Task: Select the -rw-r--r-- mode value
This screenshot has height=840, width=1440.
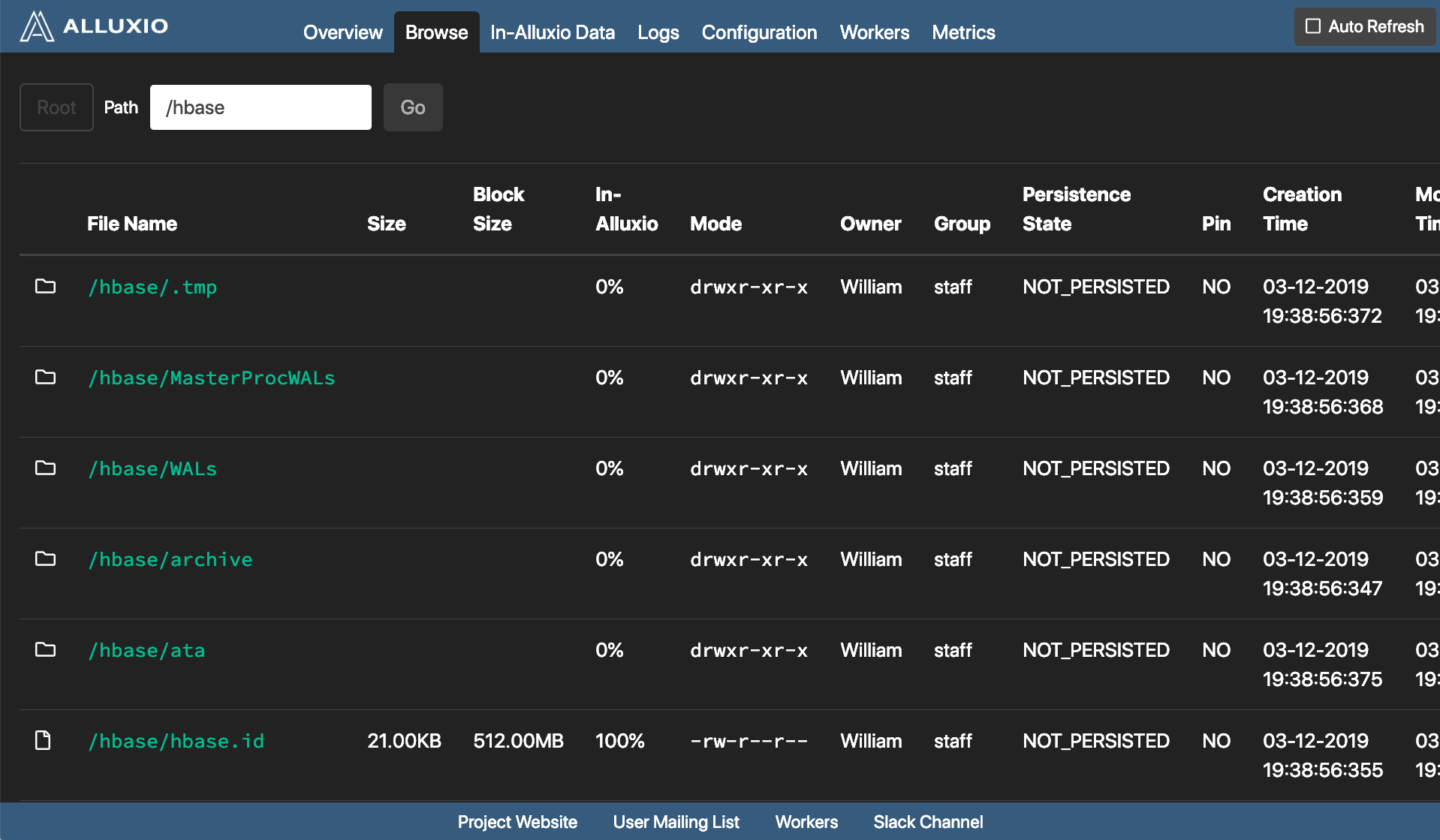Action: point(749,741)
